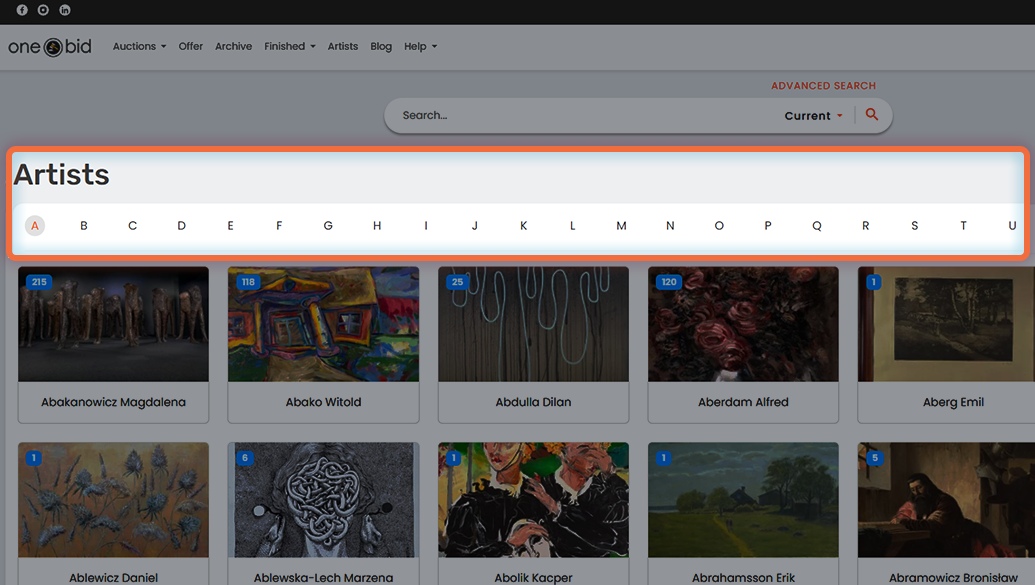Select letter S in artist index
Viewport: 1035px width, 585px height.
[x=914, y=226]
